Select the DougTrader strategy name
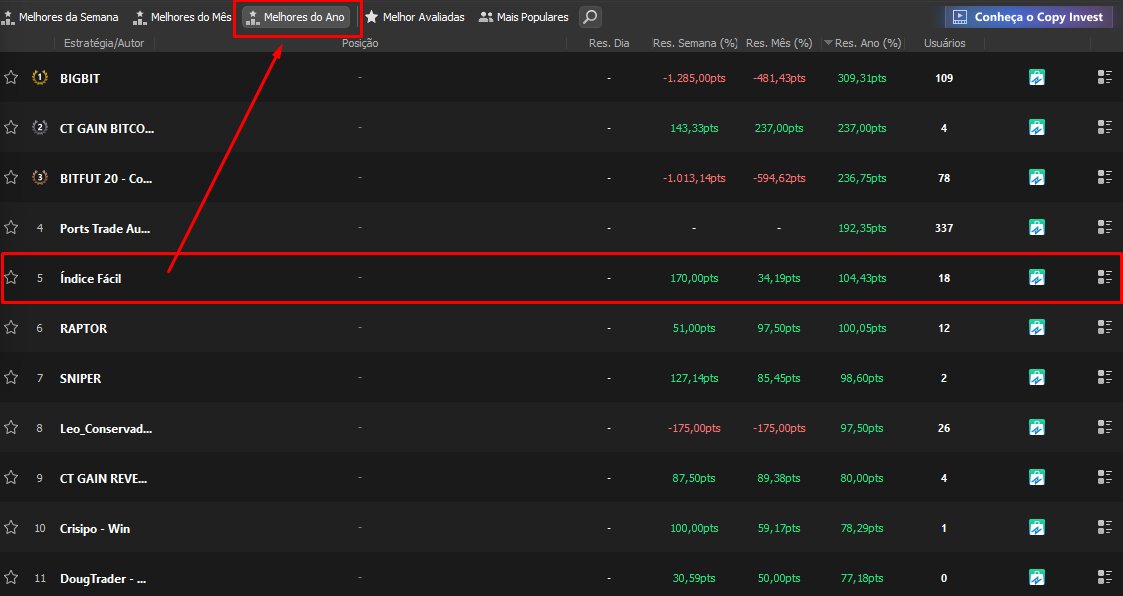 (102, 578)
